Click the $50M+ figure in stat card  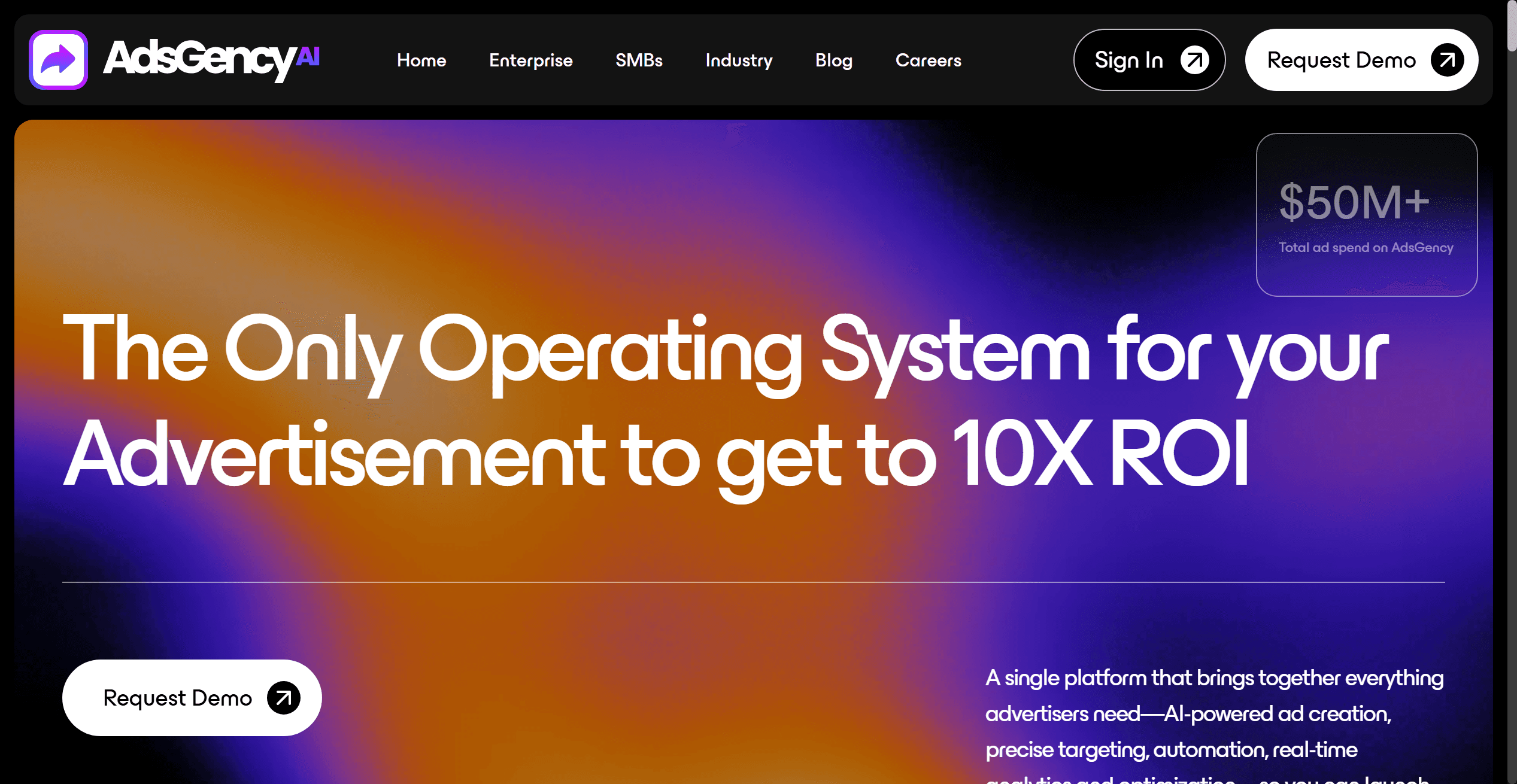[x=1354, y=202]
